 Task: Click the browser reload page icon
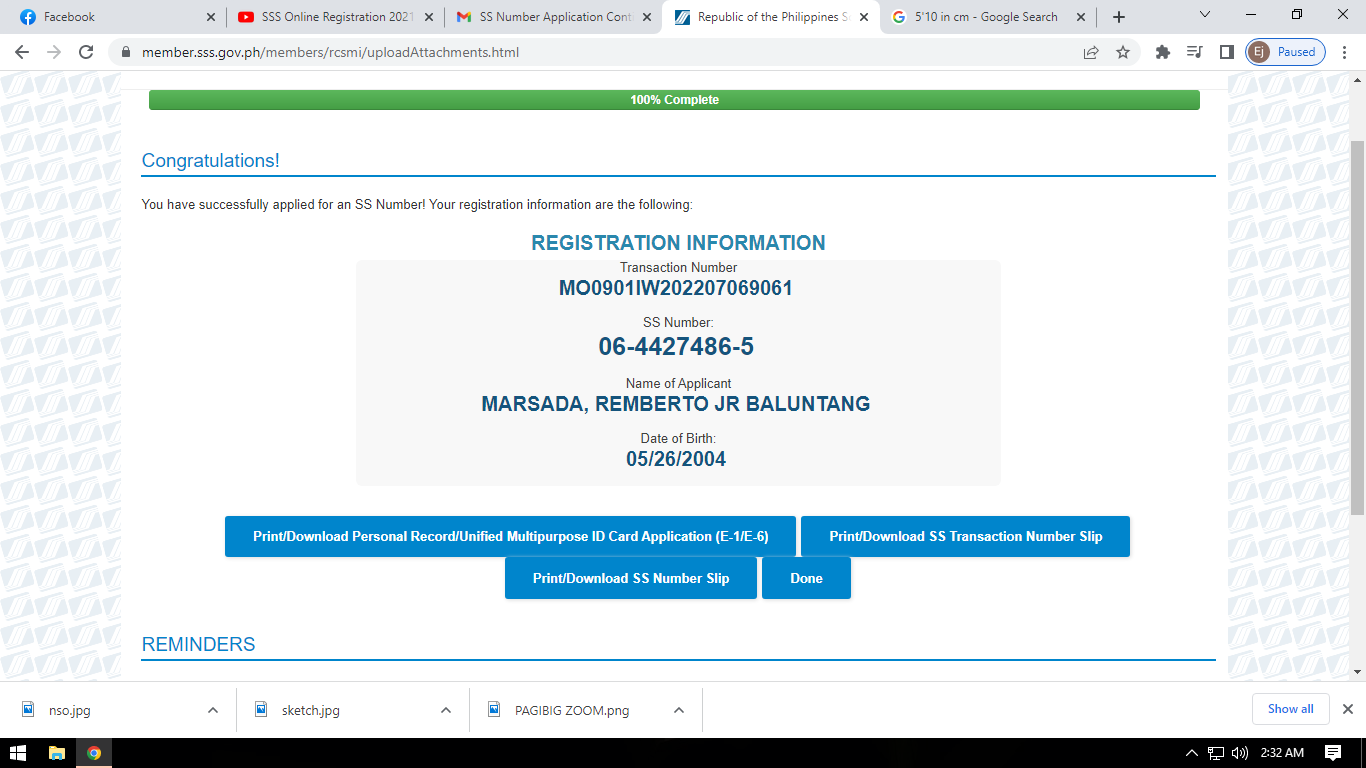tap(86, 52)
